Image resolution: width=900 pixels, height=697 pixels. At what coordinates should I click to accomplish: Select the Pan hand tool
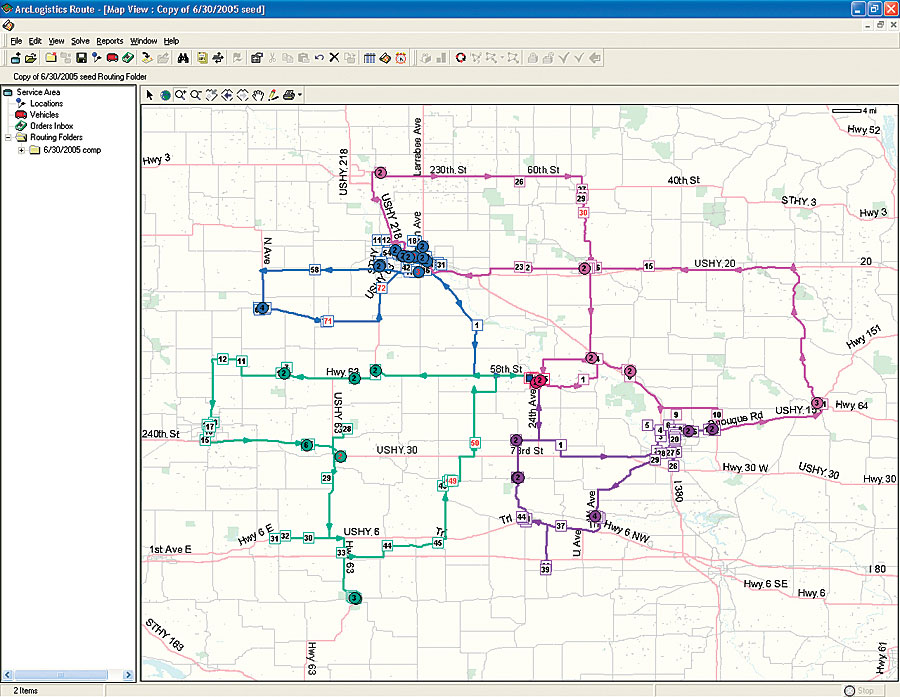pyautogui.click(x=258, y=96)
